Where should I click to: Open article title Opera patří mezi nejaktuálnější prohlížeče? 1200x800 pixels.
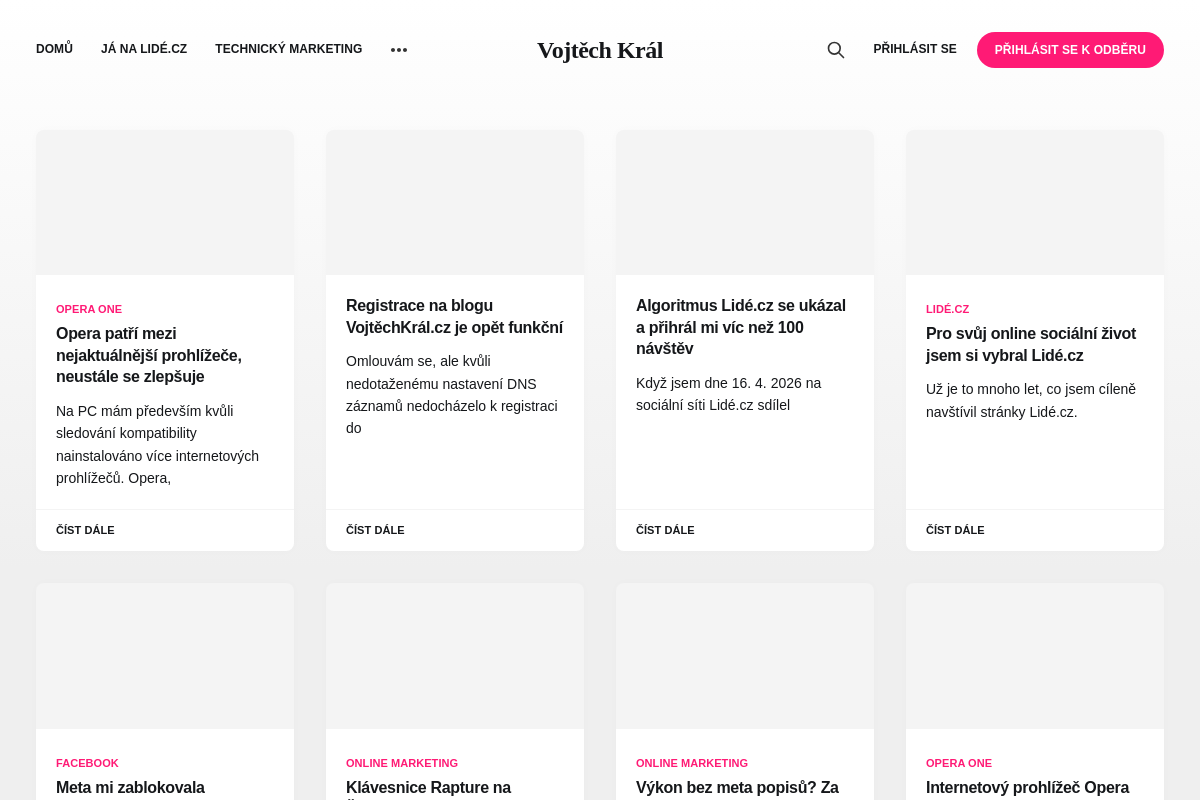click(x=149, y=355)
